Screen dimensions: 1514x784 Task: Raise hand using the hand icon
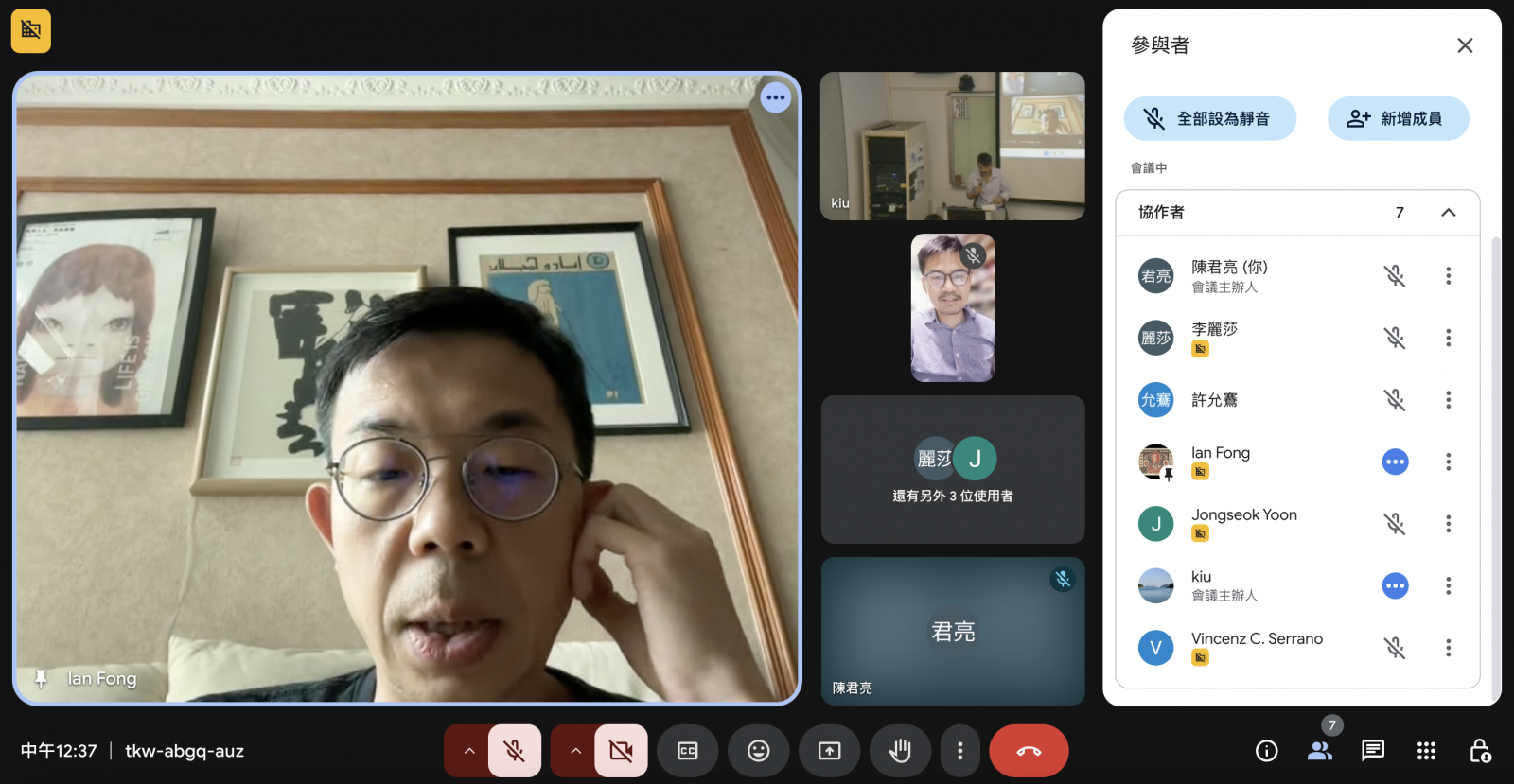coord(900,751)
